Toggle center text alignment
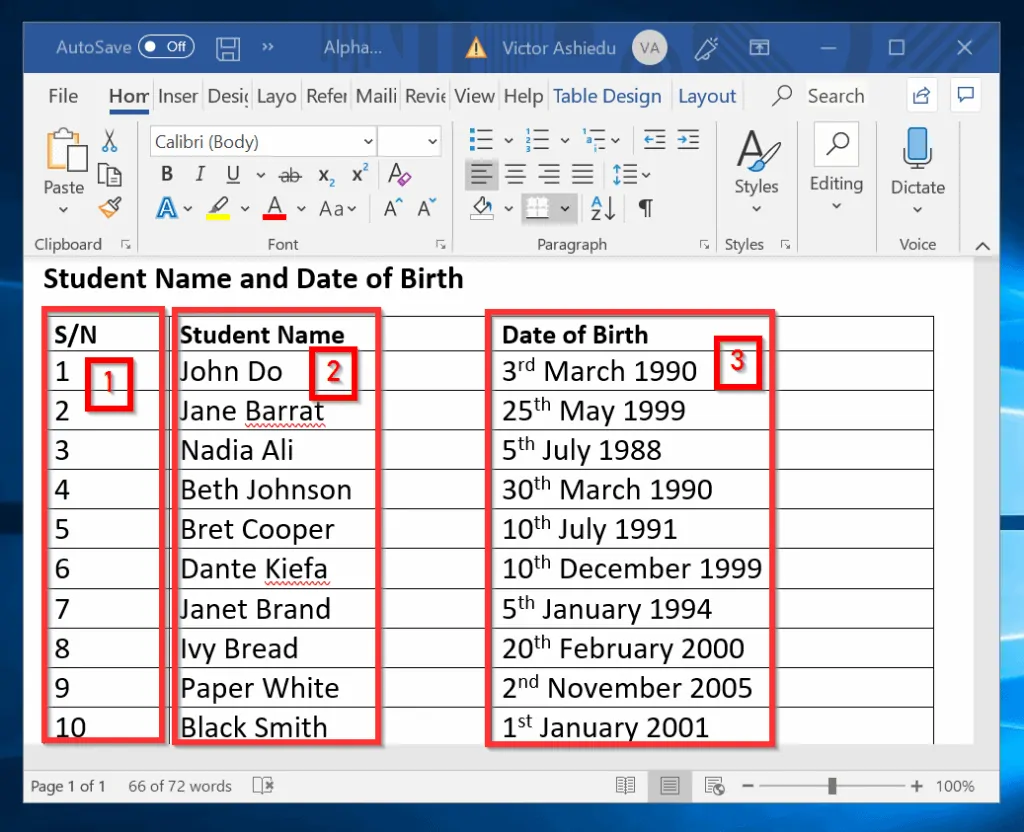1024x832 pixels. (516, 173)
